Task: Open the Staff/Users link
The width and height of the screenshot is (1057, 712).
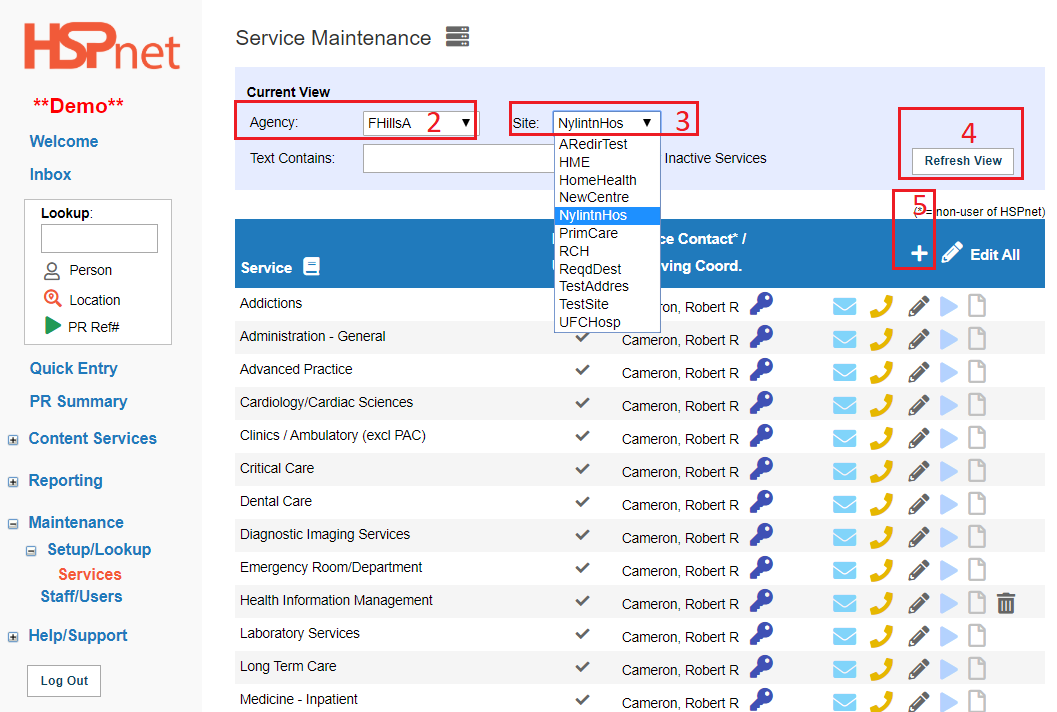Action: 82,597
